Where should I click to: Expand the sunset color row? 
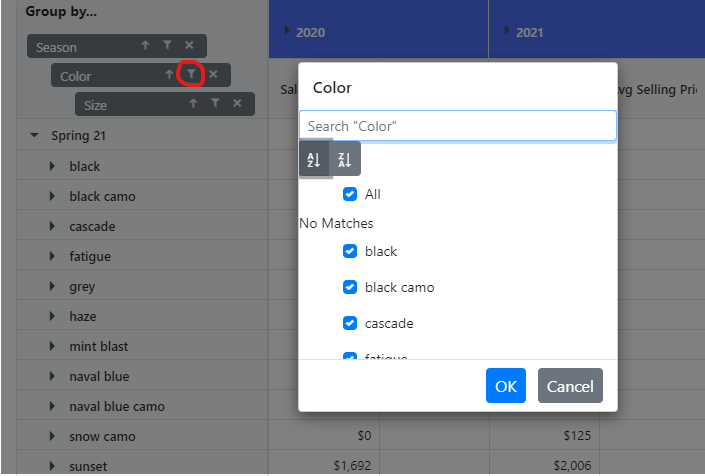(52, 466)
